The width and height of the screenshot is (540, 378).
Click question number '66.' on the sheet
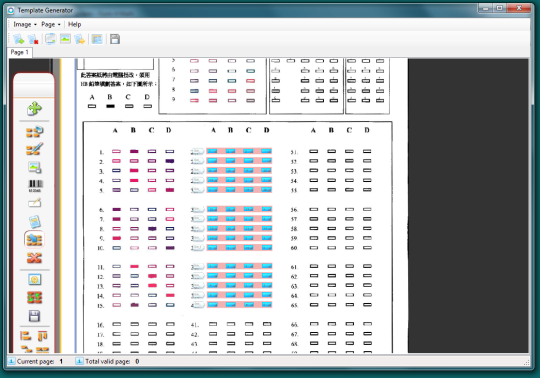(x=294, y=324)
